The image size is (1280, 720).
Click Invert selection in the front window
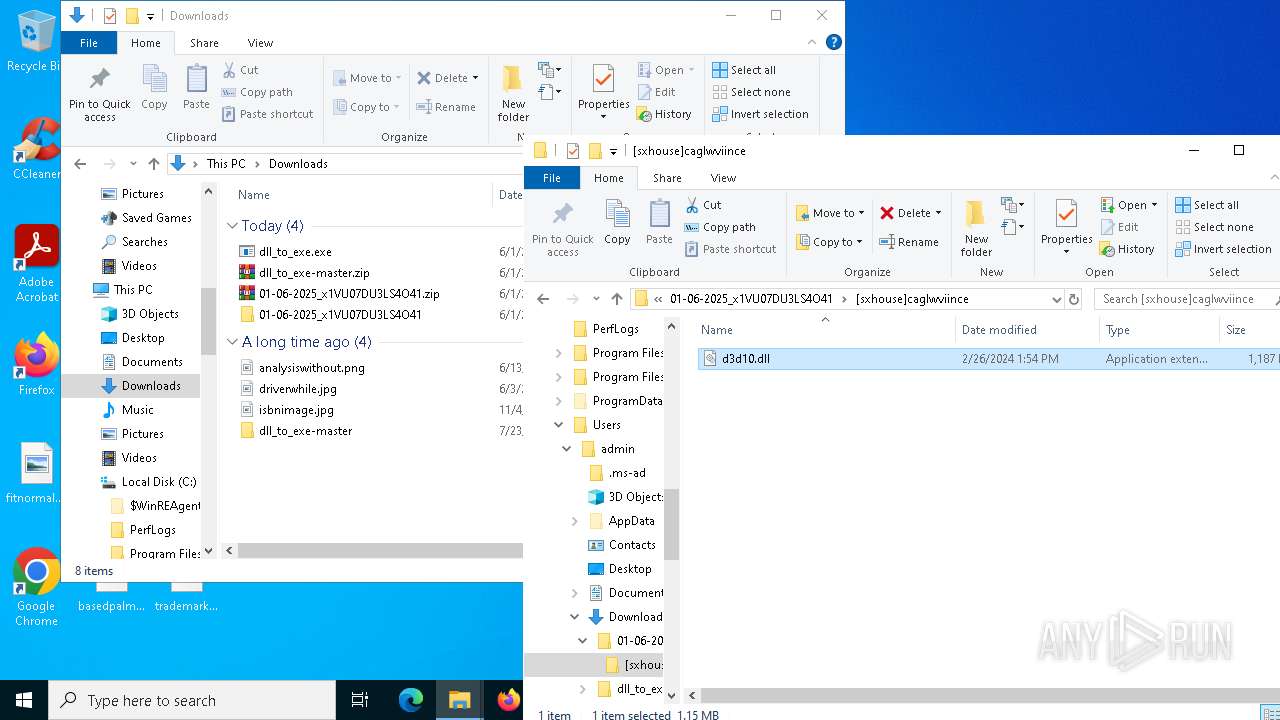point(1223,249)
